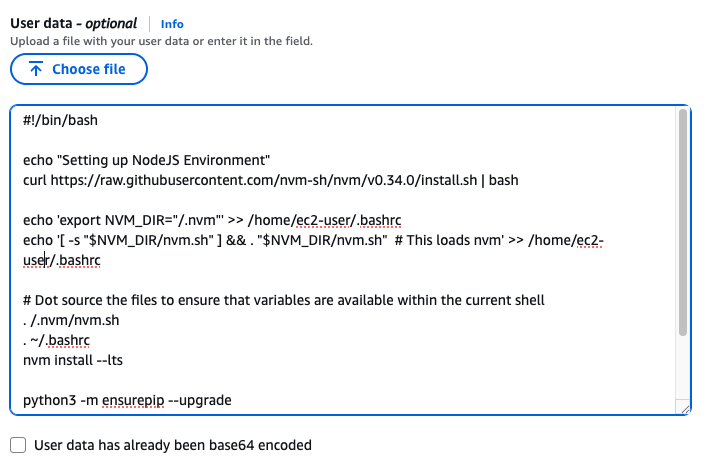Click the '# Dot source the files' comment line
707x463 pixels.
pyautogui.click(x=284, y=300)
